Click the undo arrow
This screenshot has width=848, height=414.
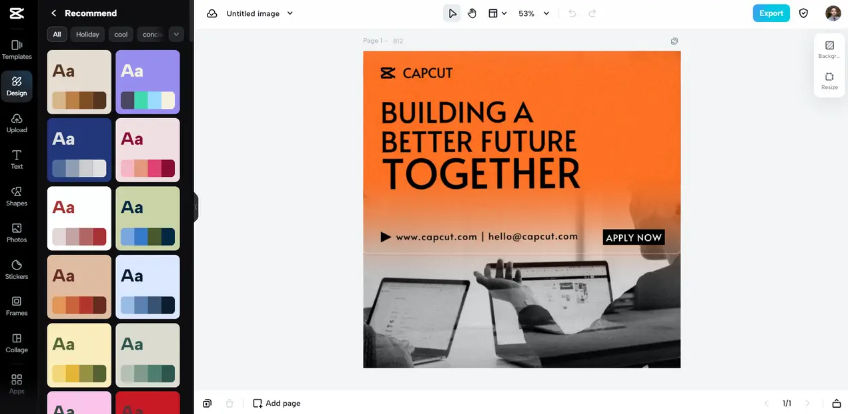(x=572, y=14)
